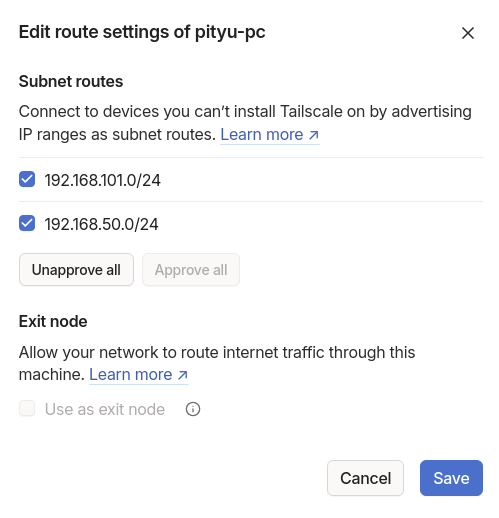Click the external arrow icon after the exit node Learn more
Screen dimensions: 499x518
[x=183, y=375]
